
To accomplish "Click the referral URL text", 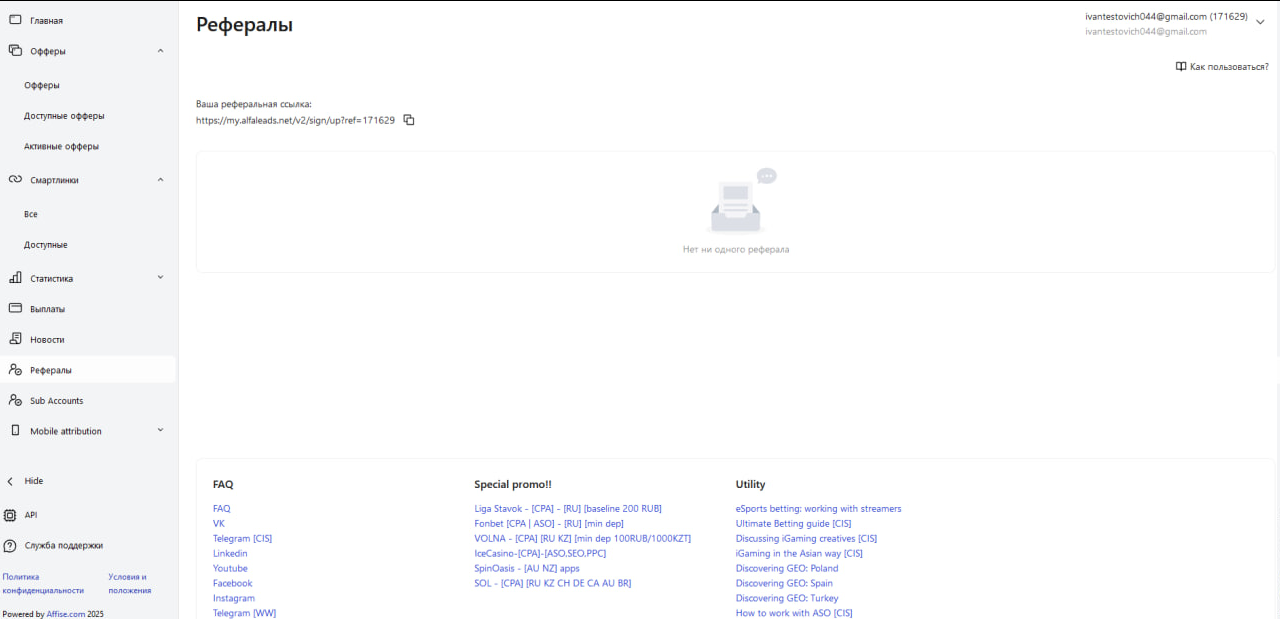I will click(295, 120).
